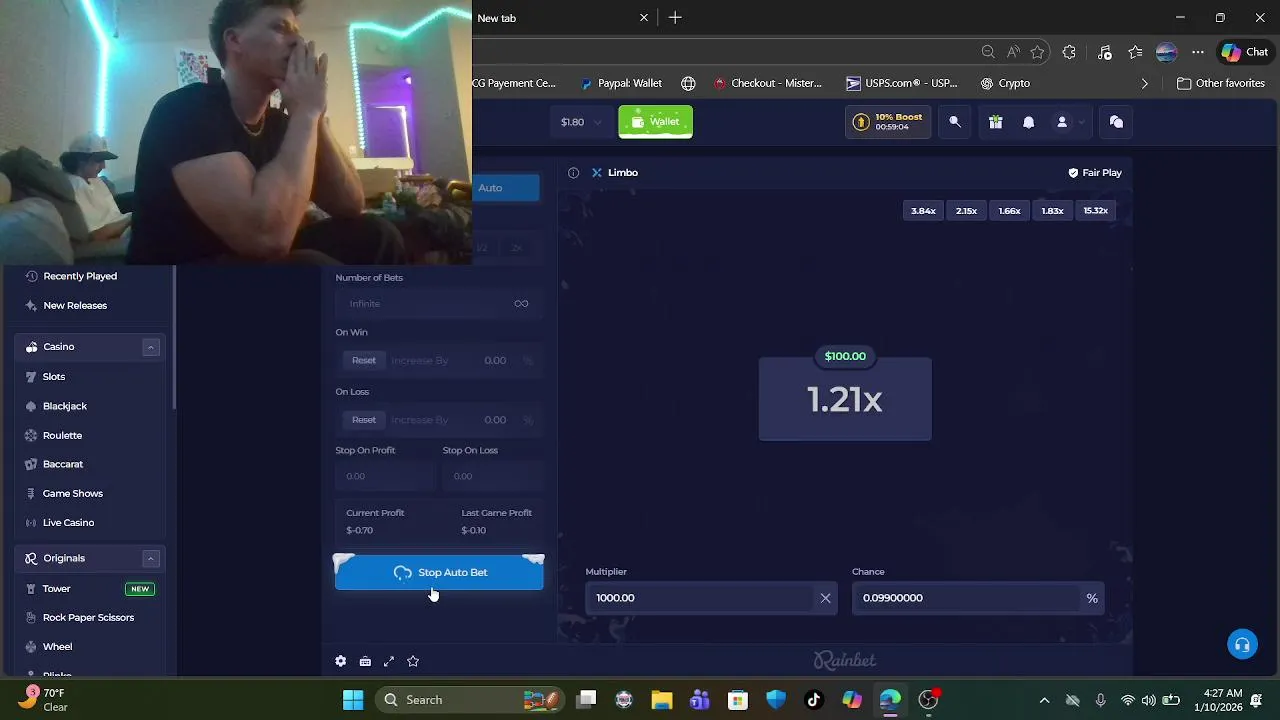The width and height of the screenshot is (1280, 720).
Task: Open the hotkeys keyboard icon
Action: (x=365, y=661)
